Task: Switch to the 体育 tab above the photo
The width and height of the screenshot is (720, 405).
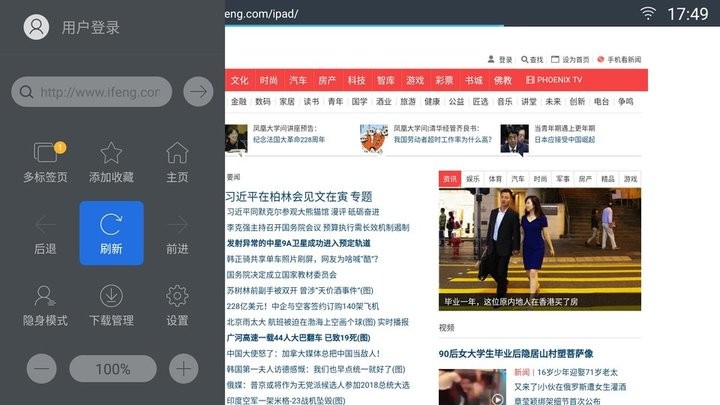Action: (496, 178)
